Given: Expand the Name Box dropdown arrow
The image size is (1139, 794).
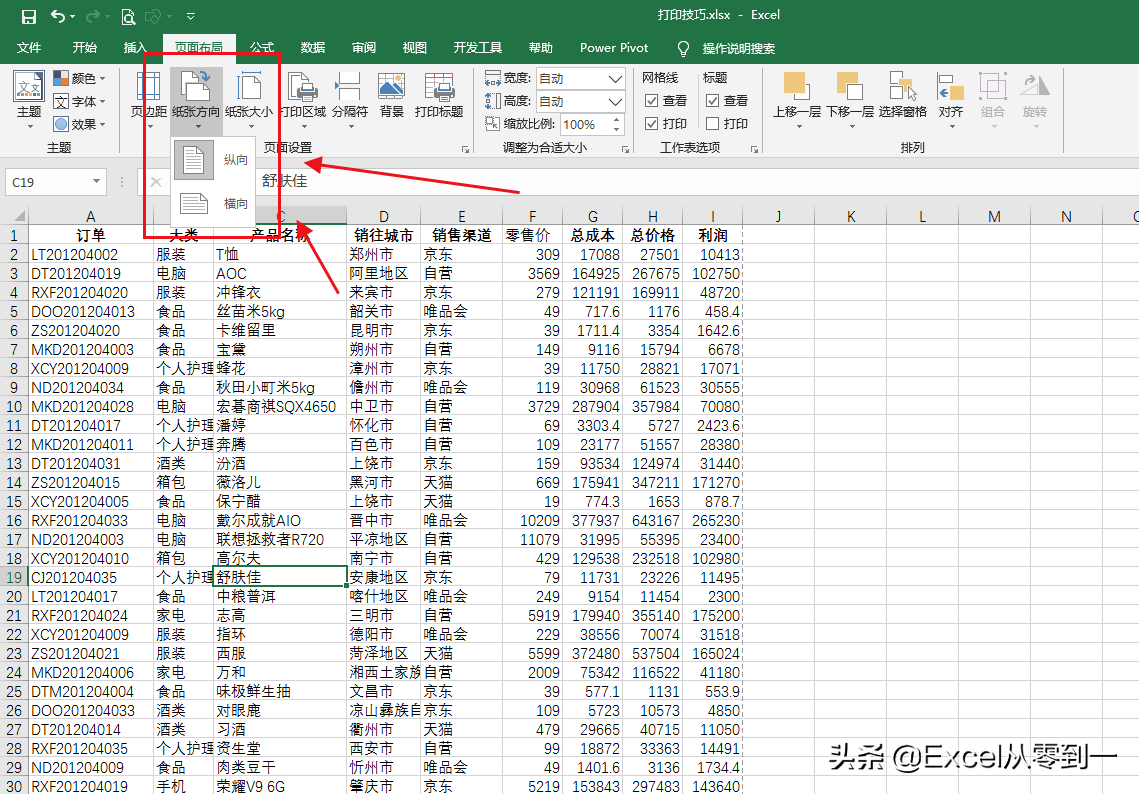Looking at the screenshot, I should 96,182.
